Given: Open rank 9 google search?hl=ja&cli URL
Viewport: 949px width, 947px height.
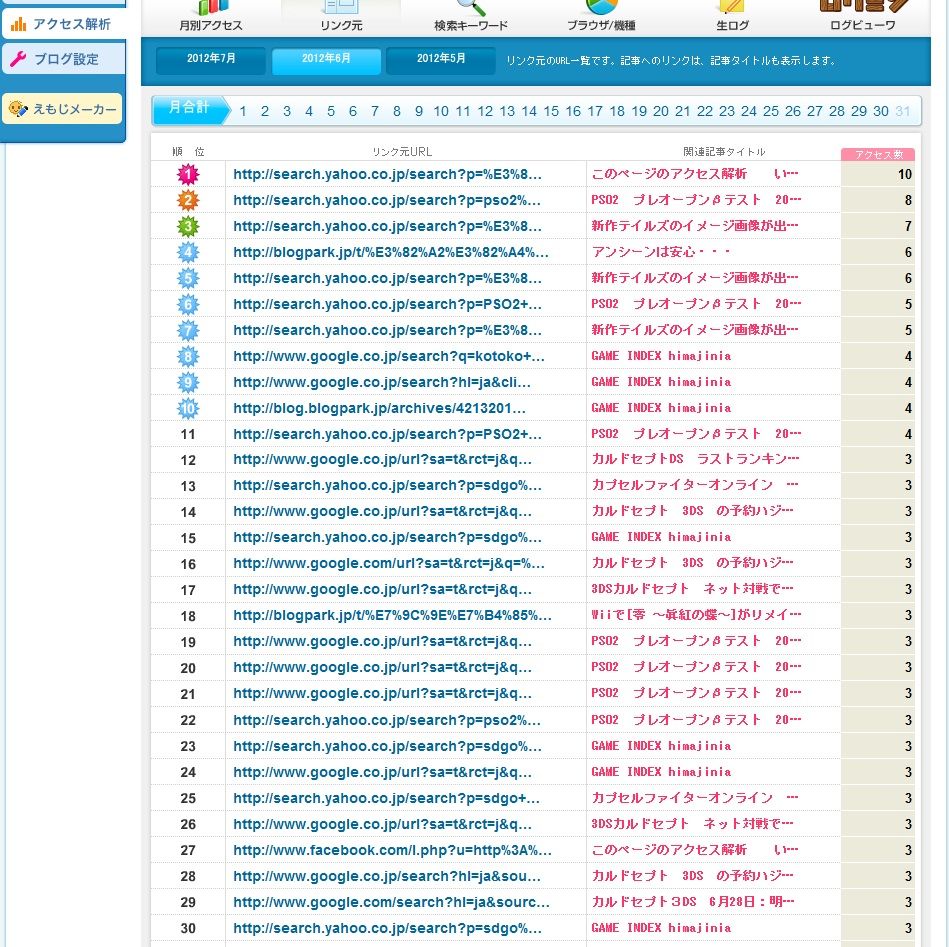Looking at the screenshot, I should click(382, 382).
